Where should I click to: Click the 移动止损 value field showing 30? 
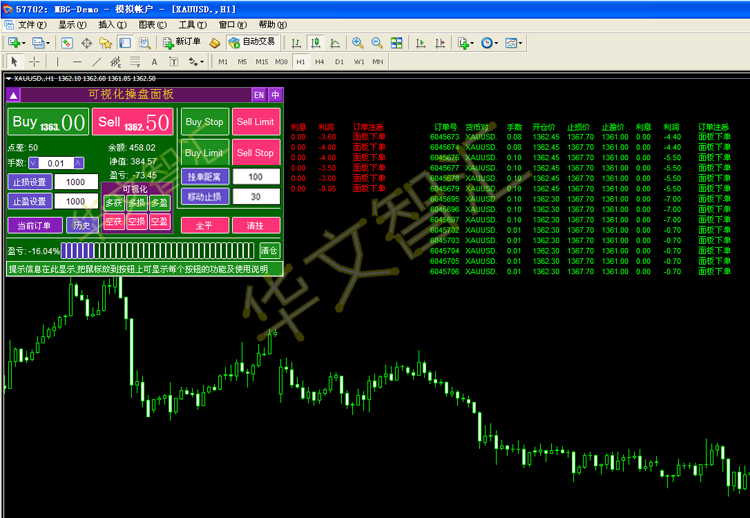coord(256,197)
